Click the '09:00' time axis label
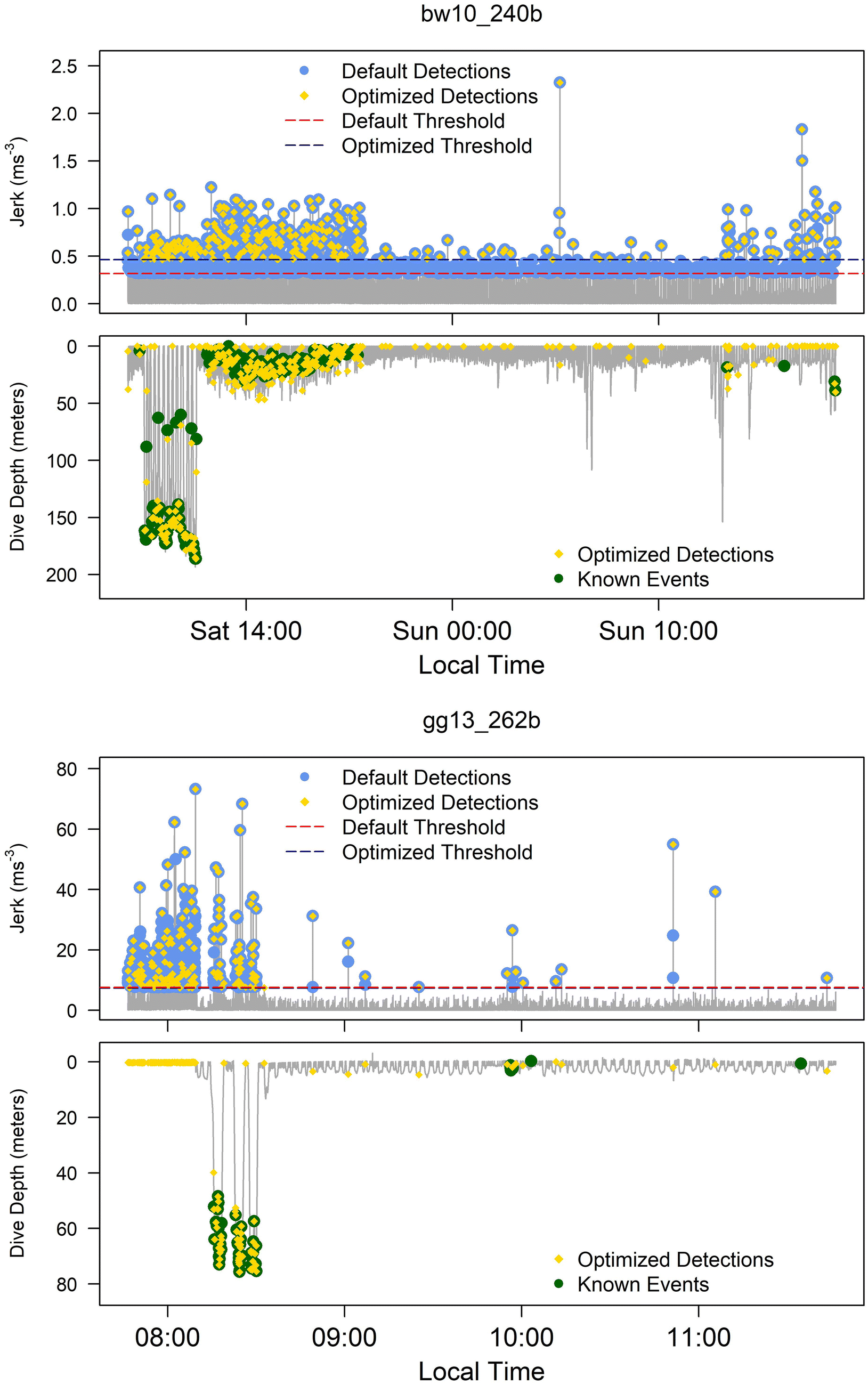868x1385 pixels. [x=344, y=1337]
